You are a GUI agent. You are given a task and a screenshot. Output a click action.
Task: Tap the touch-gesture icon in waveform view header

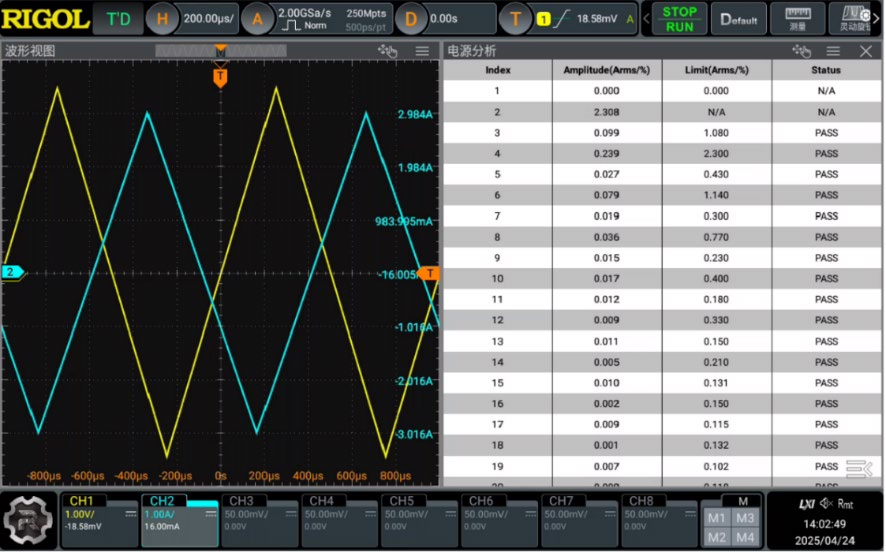coord(388,51)
